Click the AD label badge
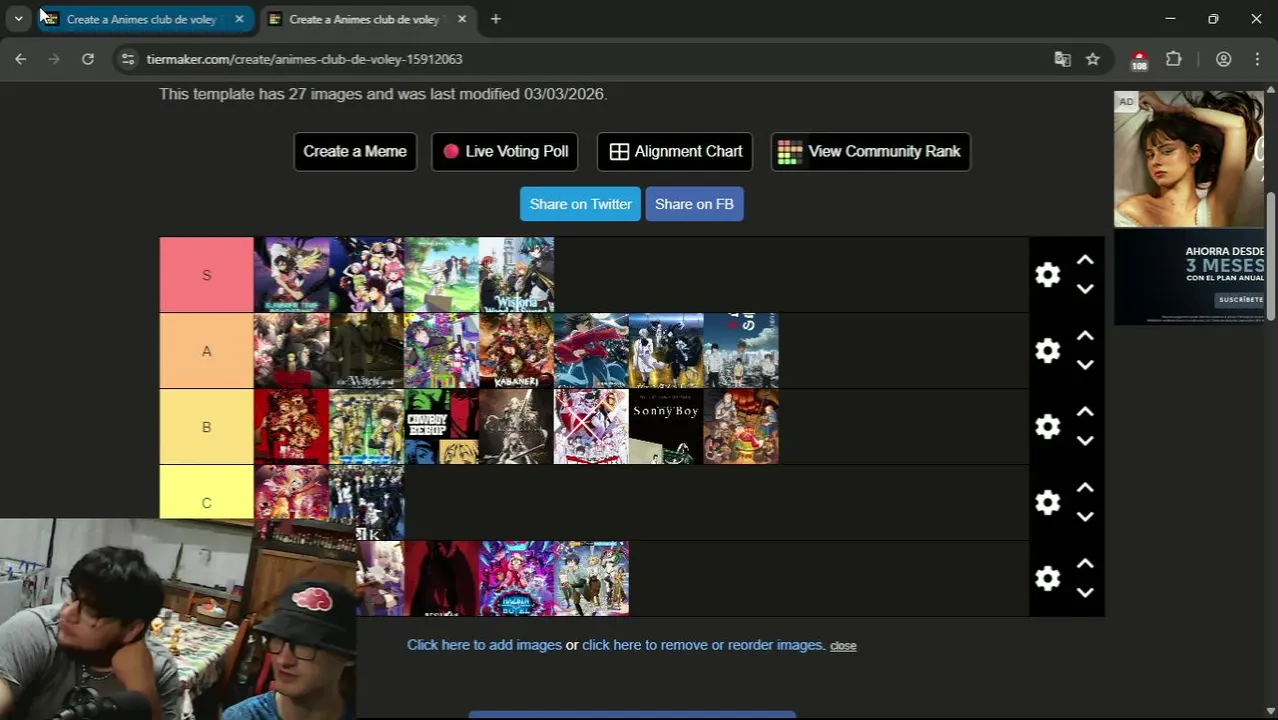The height and width of the screenshot is (720, 1278). [1126, 101]
